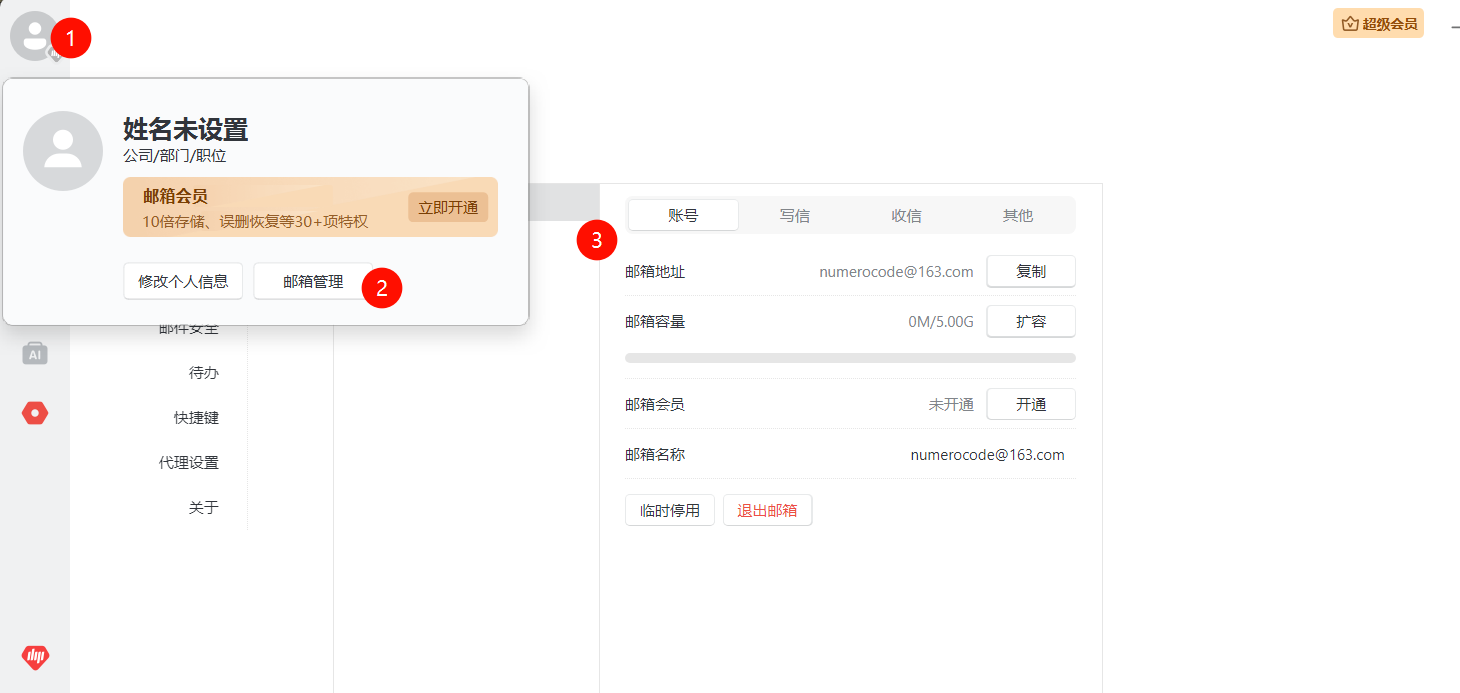Screen dimensions: 1460x693
Task: Switch to the 收信 tab
Action: pos(906,215)
